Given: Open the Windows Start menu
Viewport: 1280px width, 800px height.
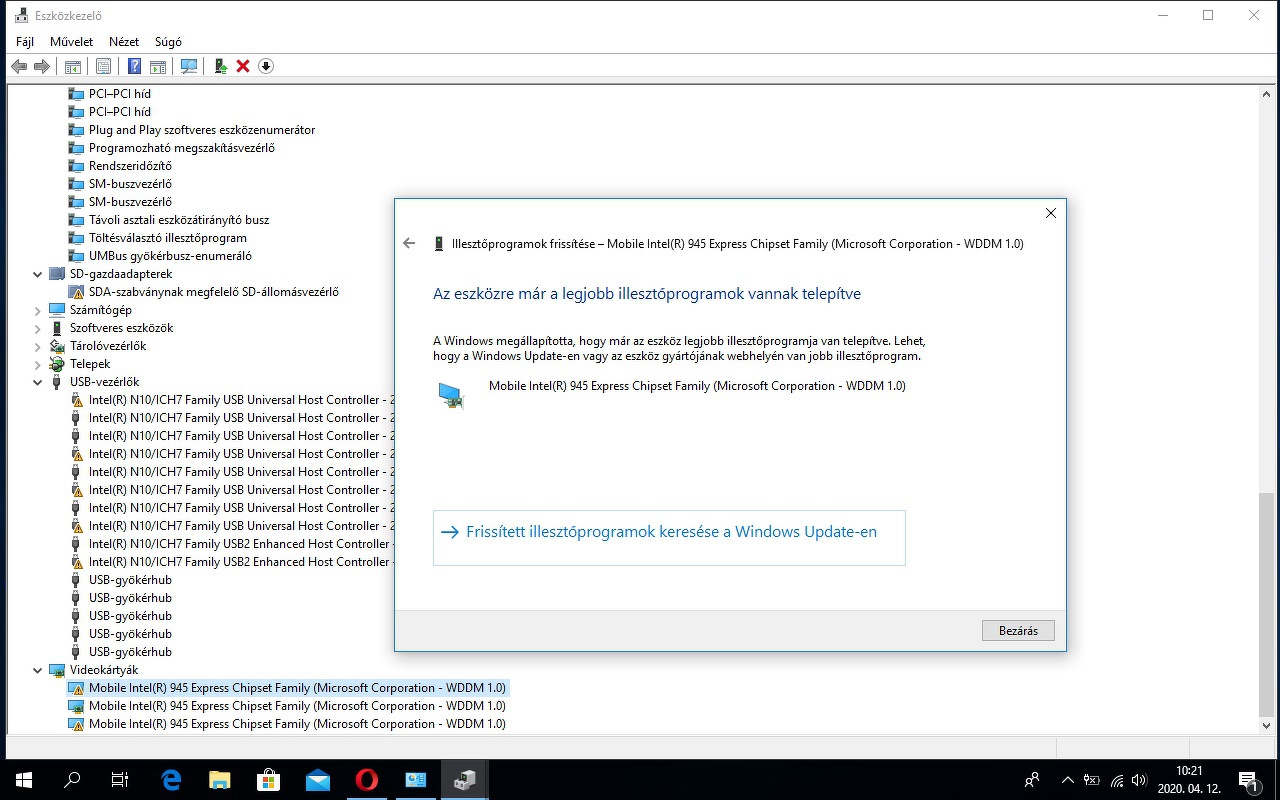Looking at the screenshot, I should click(x=23, y=780).
